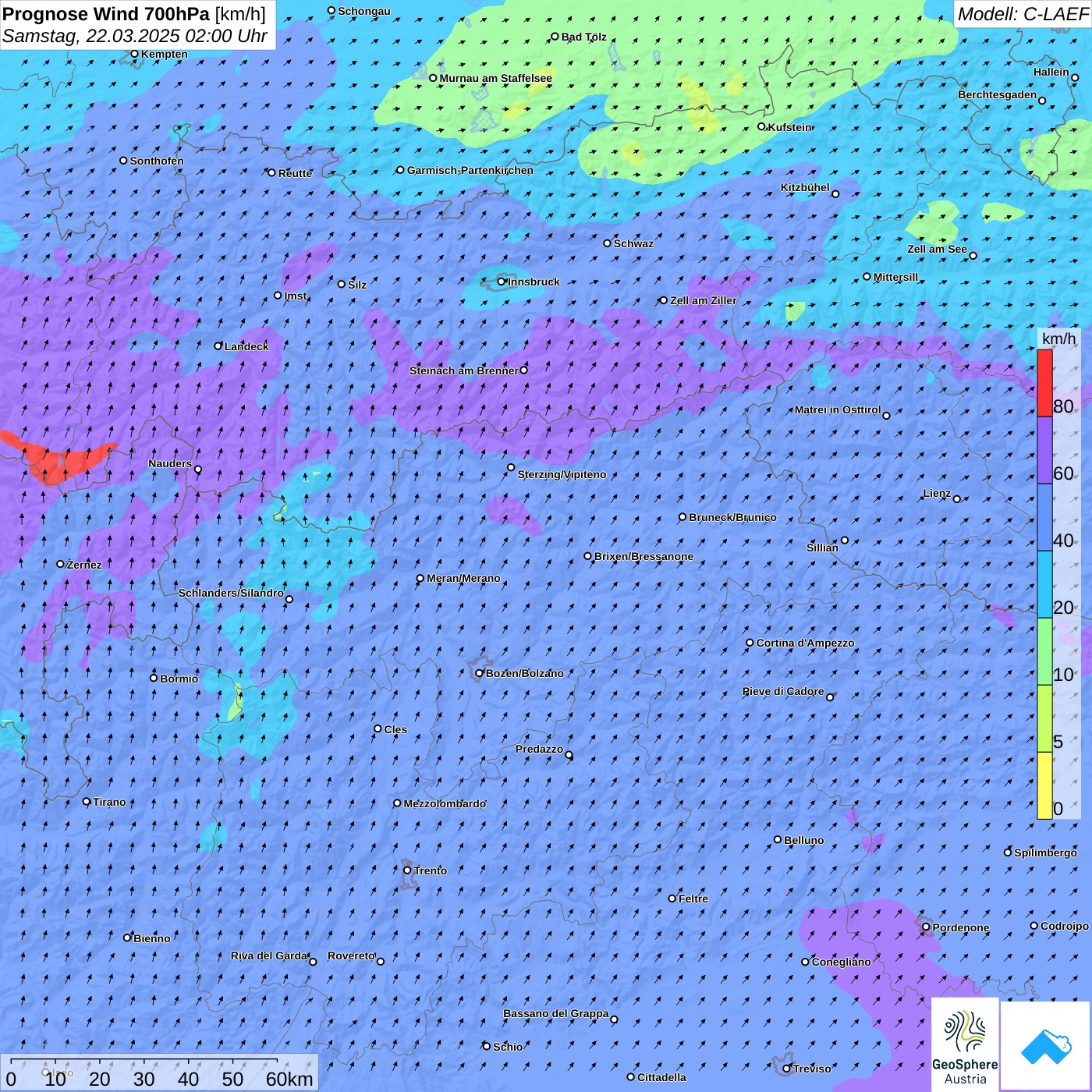Click the Nauders city label

pos(169,463)
